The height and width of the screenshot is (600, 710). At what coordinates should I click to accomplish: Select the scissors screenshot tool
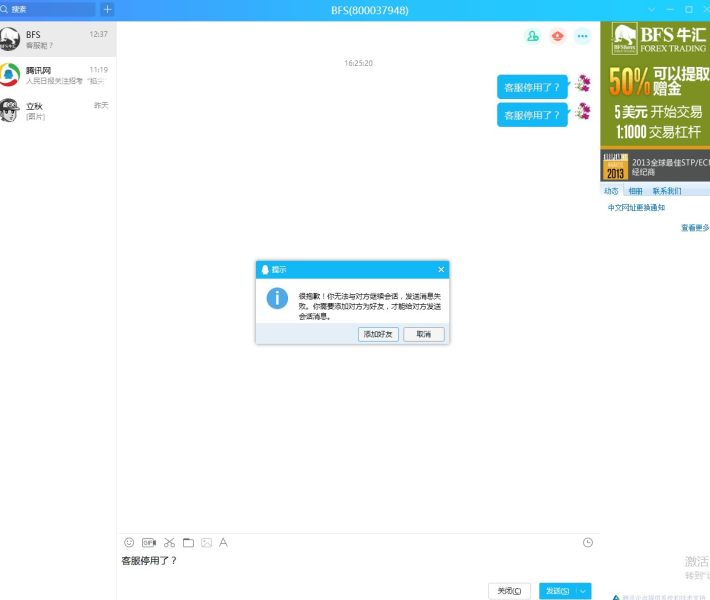pos(169,542)
